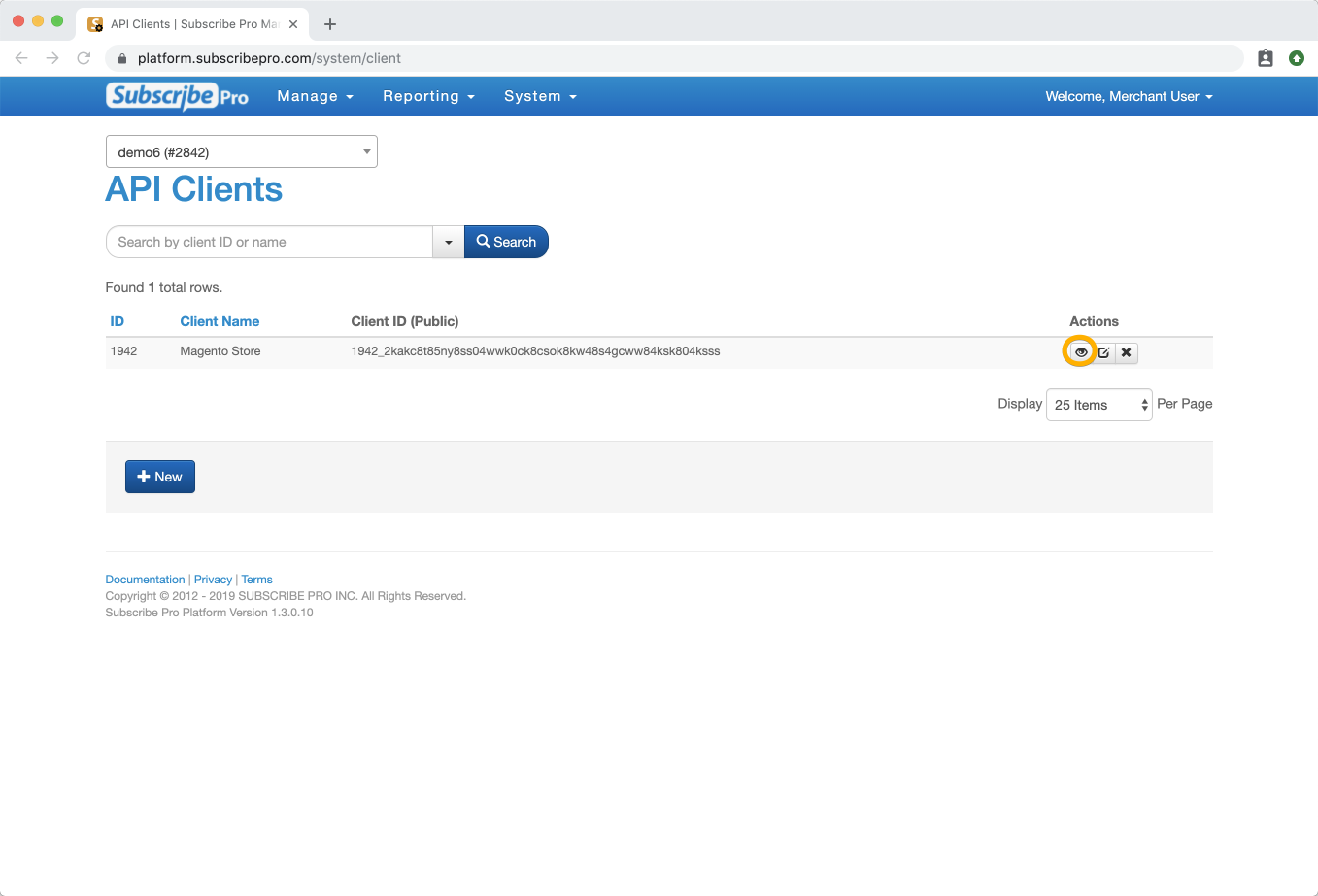Reload the current page
Screen dimensions: 1318x896
click(84, 58)
